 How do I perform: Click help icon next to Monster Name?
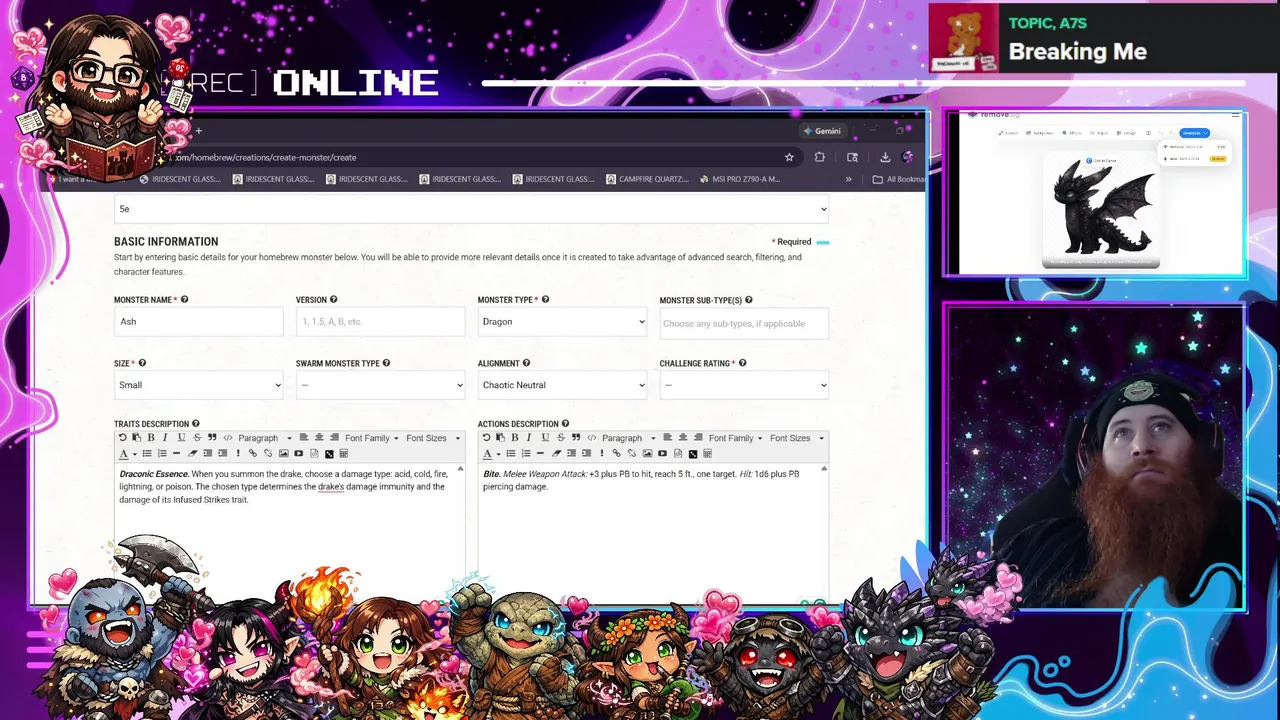(x=184, y=300)
